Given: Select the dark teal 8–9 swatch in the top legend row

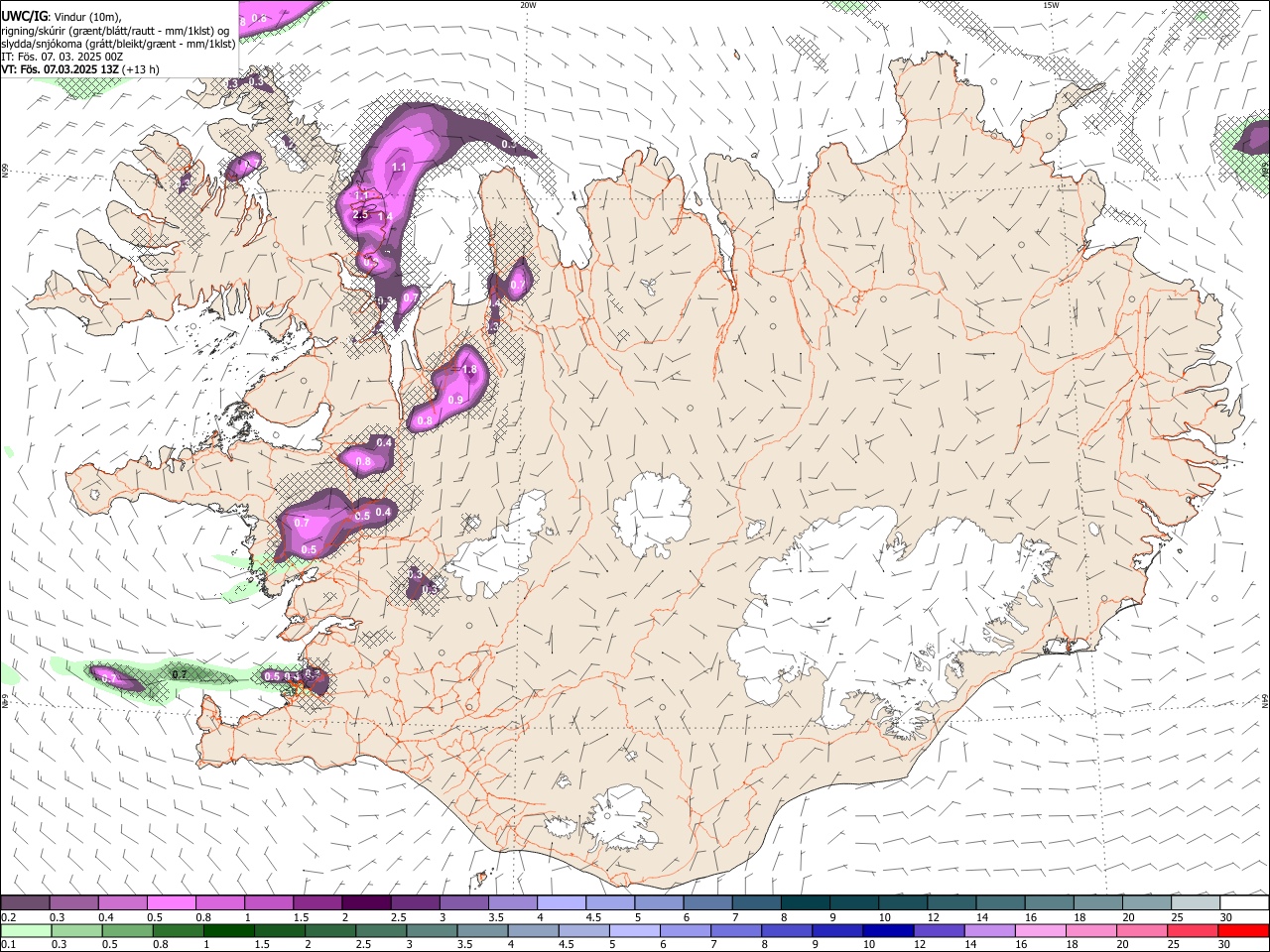Looking at the screenshot, I should [806, 903].
